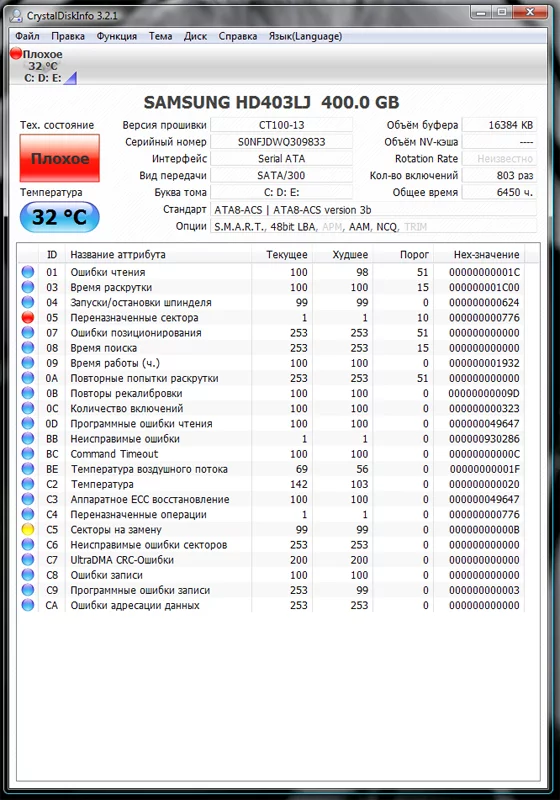Click the blue status icon of attribute BB
The width and height of the screenshot is (560, 800).
click(28, 438)
